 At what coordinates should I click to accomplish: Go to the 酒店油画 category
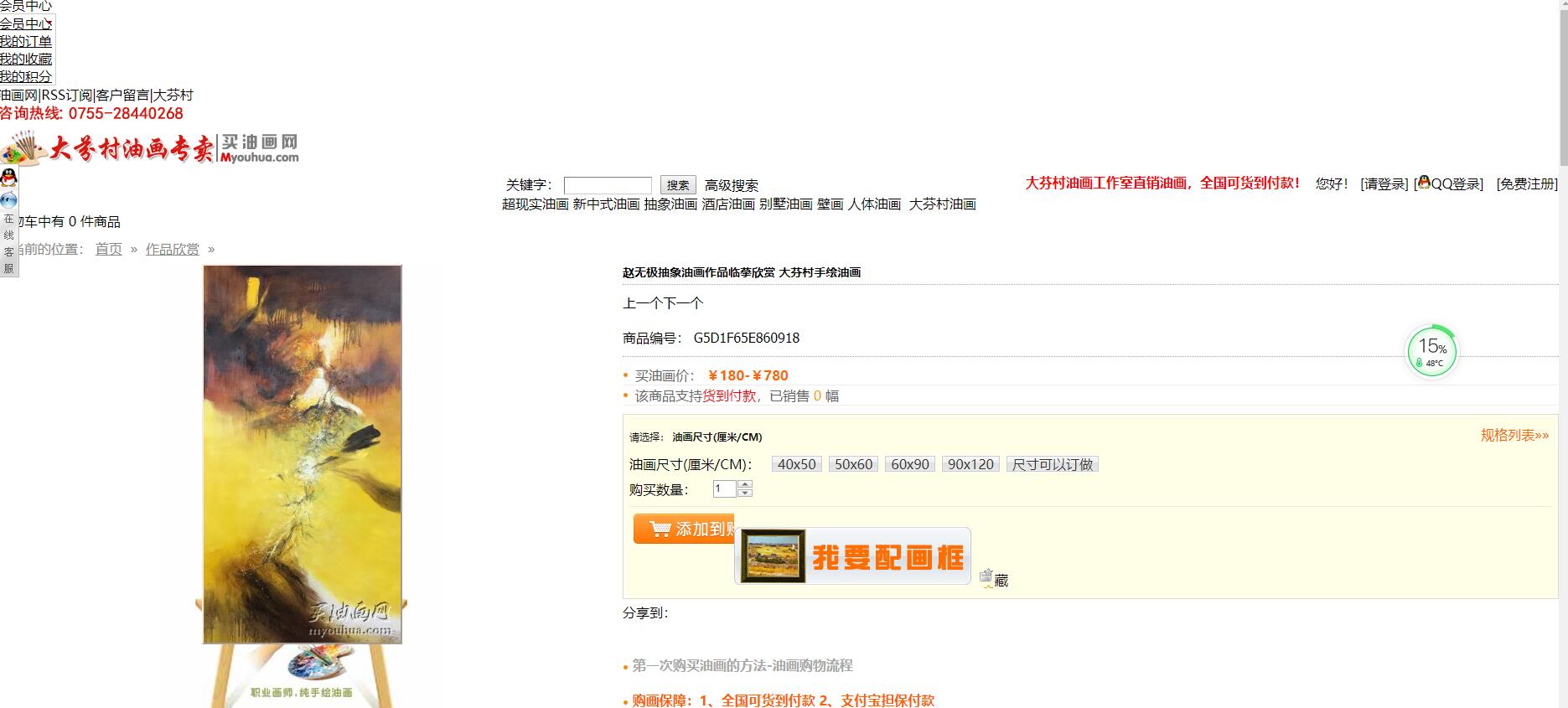click(728, 204)
